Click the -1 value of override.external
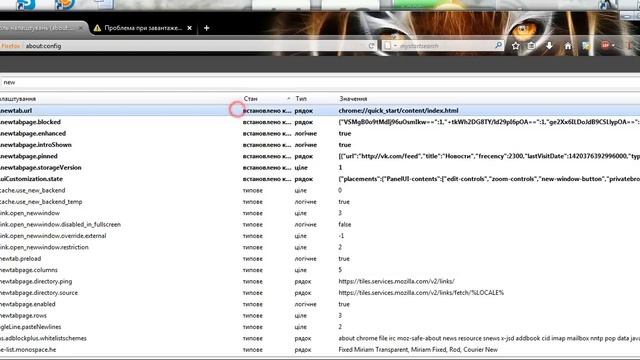Viewport: 640px width, 360px height. coord(341,236)
